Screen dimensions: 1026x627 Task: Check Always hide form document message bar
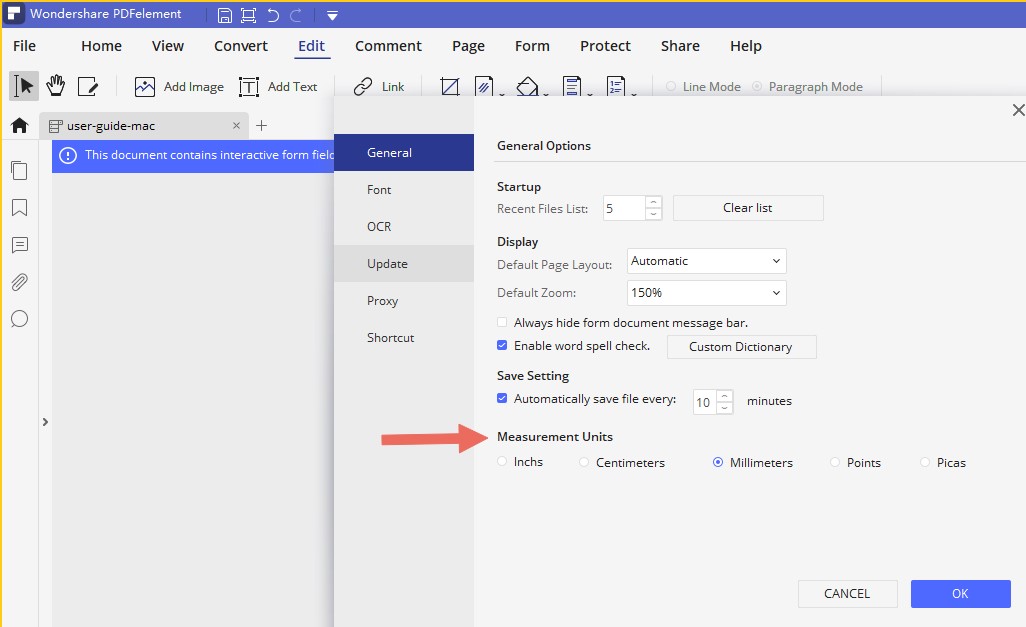501,322
